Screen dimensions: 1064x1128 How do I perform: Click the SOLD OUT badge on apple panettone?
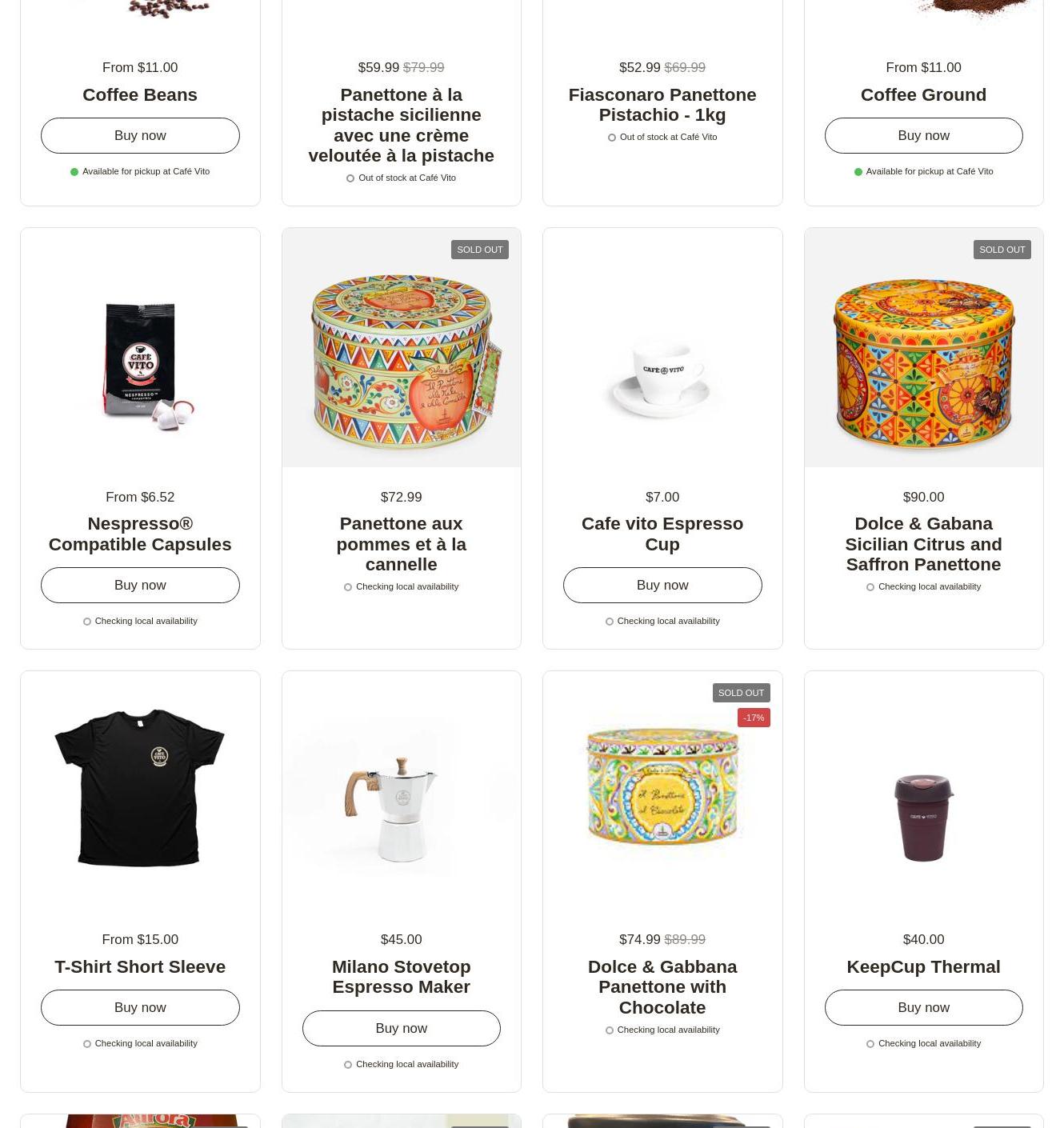click(480, 250)
